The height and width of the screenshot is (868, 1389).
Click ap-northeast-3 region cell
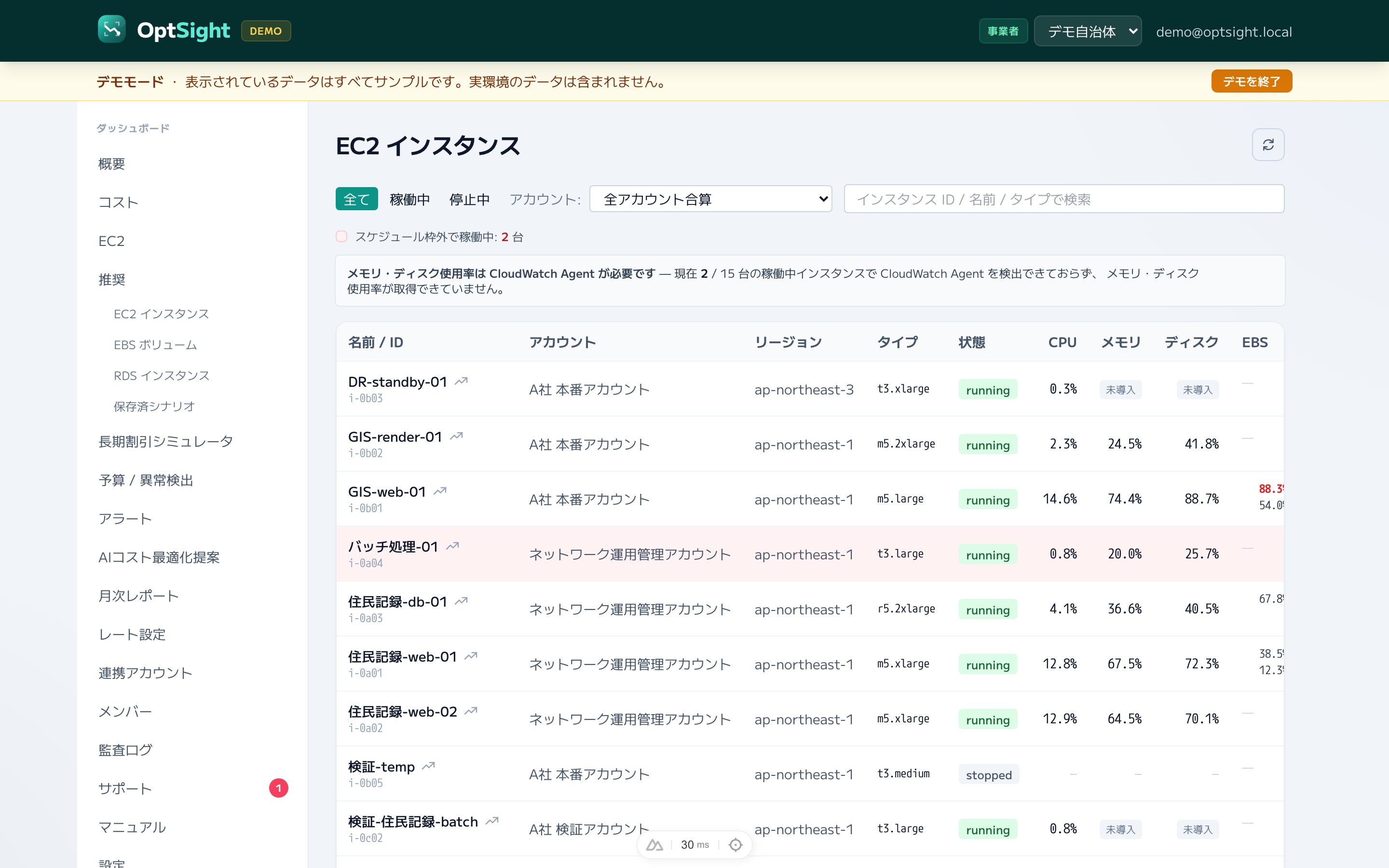[x=803, y=390]
